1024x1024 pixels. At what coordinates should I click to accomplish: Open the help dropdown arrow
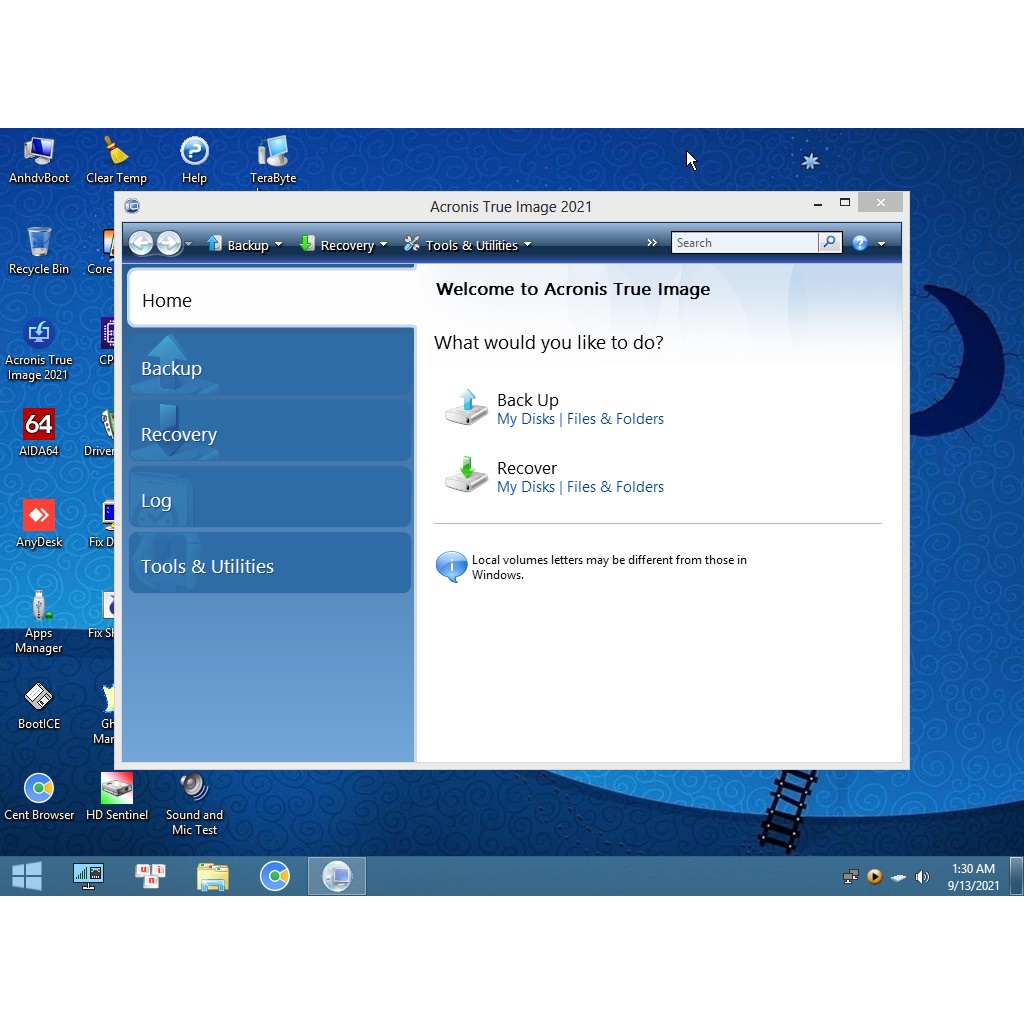click(881, 244)
